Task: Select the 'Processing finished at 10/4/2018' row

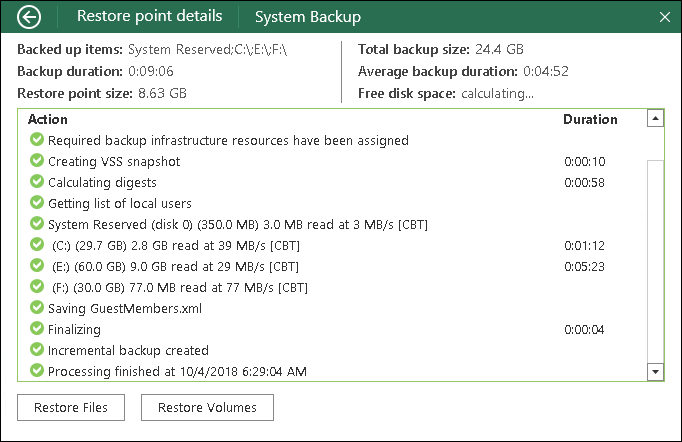Action: [x=333, y=371]
